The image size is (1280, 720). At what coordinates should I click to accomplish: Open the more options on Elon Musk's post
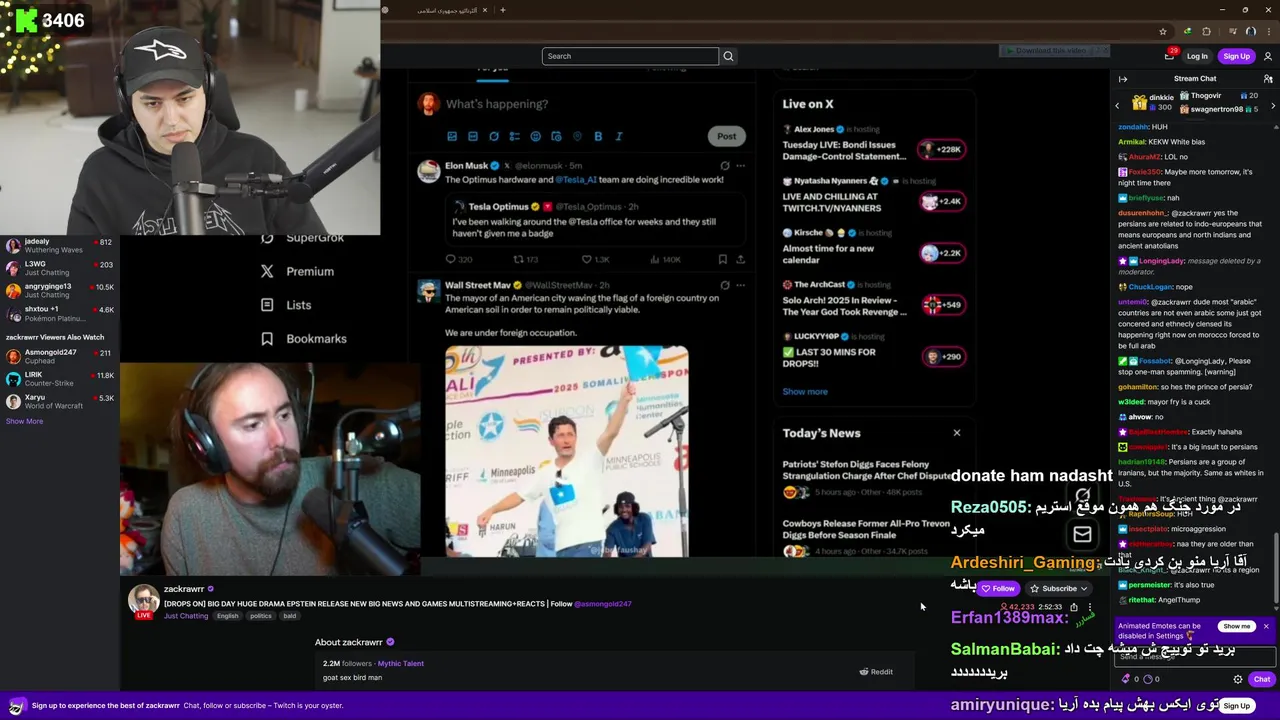[740, 166]
